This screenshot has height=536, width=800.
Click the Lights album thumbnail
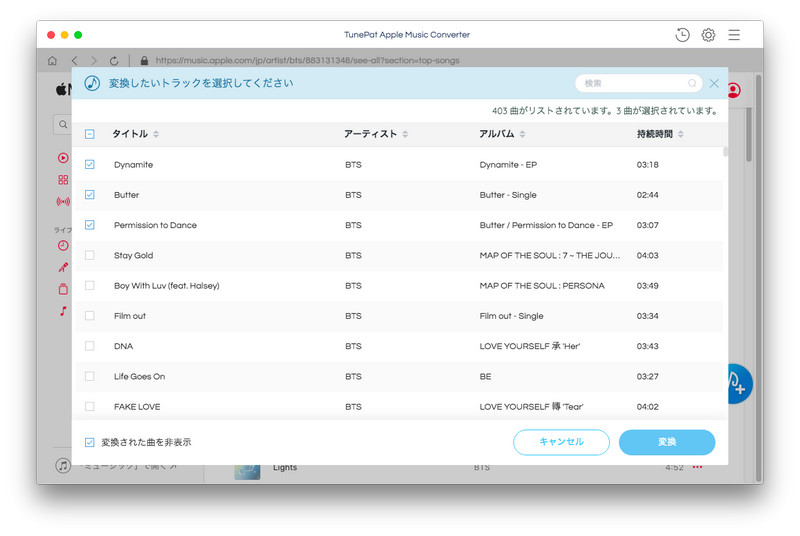[x=247, y=472]
